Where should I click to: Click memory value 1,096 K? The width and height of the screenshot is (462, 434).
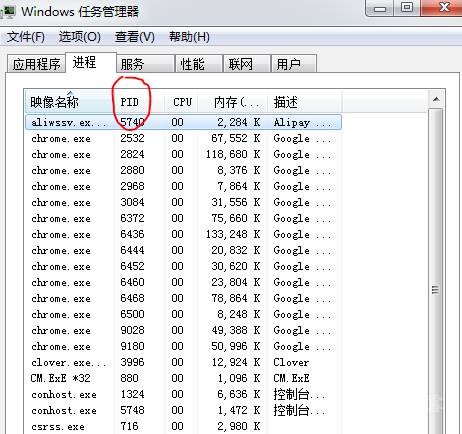pos(239,378)
